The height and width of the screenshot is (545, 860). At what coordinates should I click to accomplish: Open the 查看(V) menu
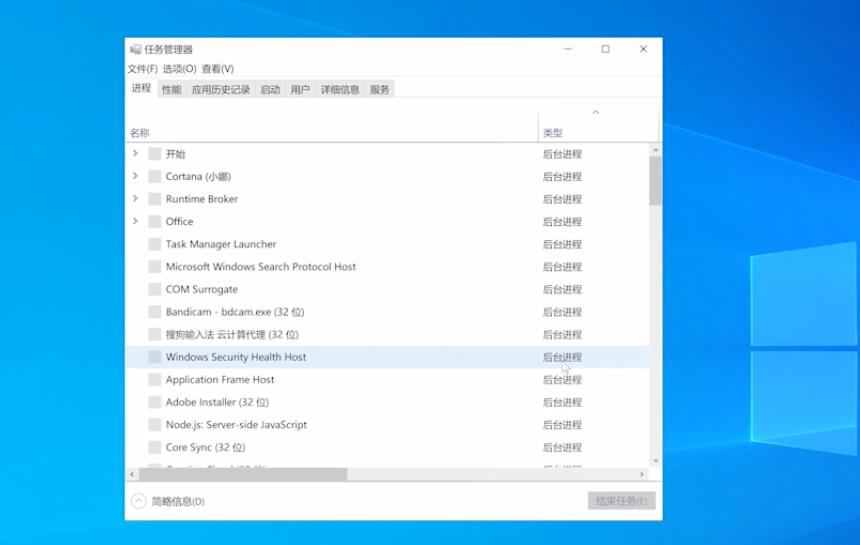[218, 69]
